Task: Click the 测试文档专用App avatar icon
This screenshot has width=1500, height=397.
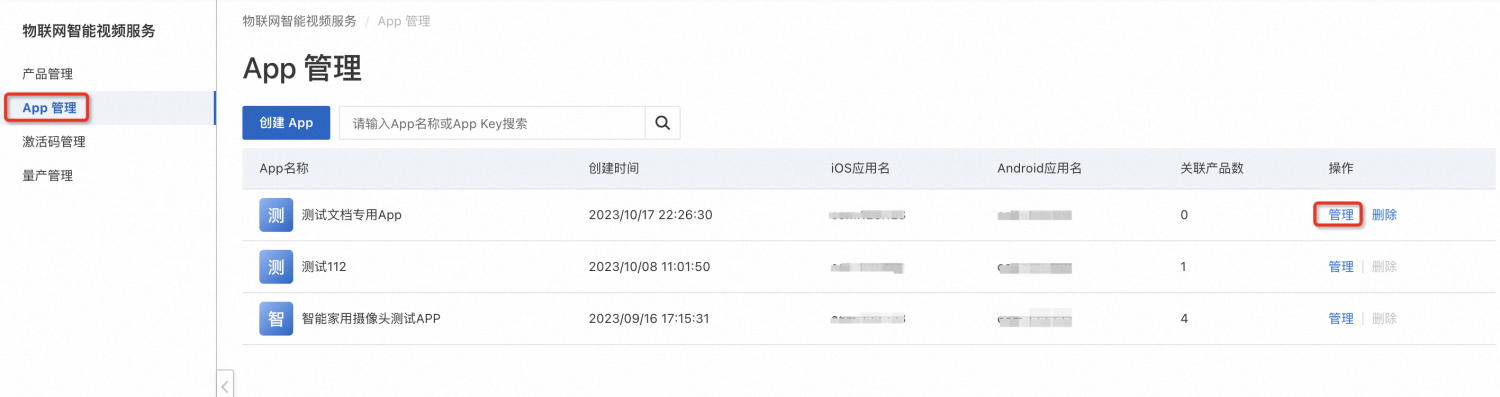Action: pos(276,215)
